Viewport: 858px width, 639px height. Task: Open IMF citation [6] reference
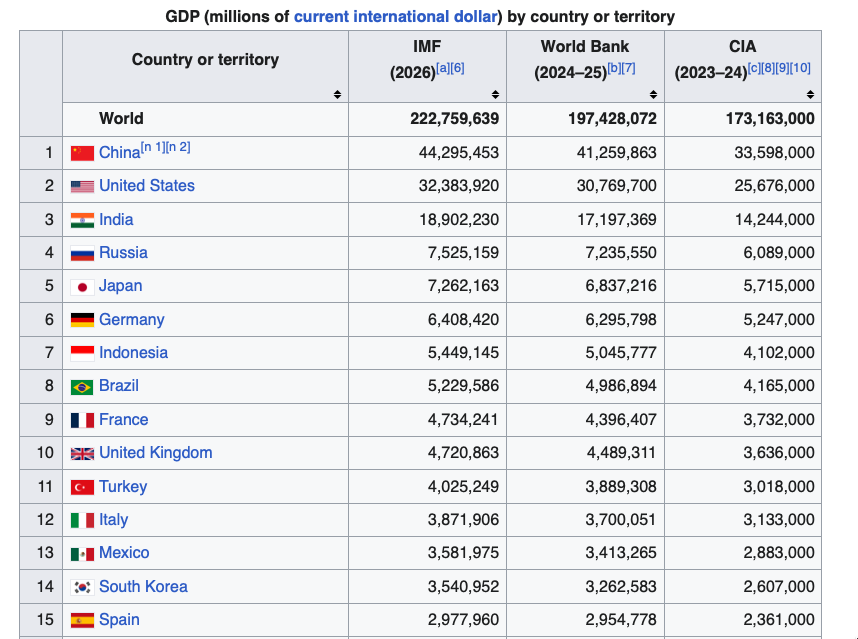point(457,68)
